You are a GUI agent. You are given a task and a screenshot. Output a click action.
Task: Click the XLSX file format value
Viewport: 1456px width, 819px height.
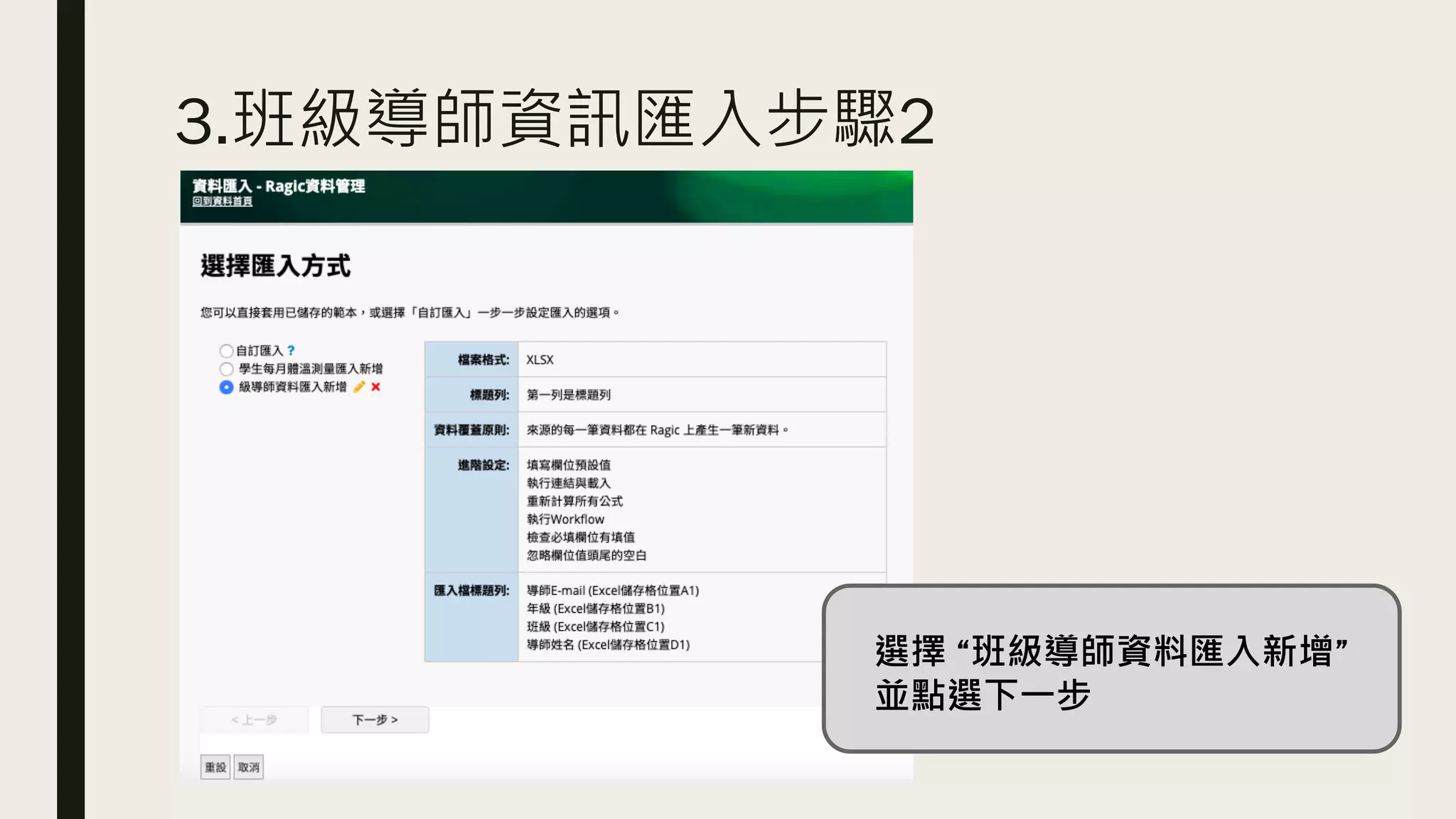[540, 360]
